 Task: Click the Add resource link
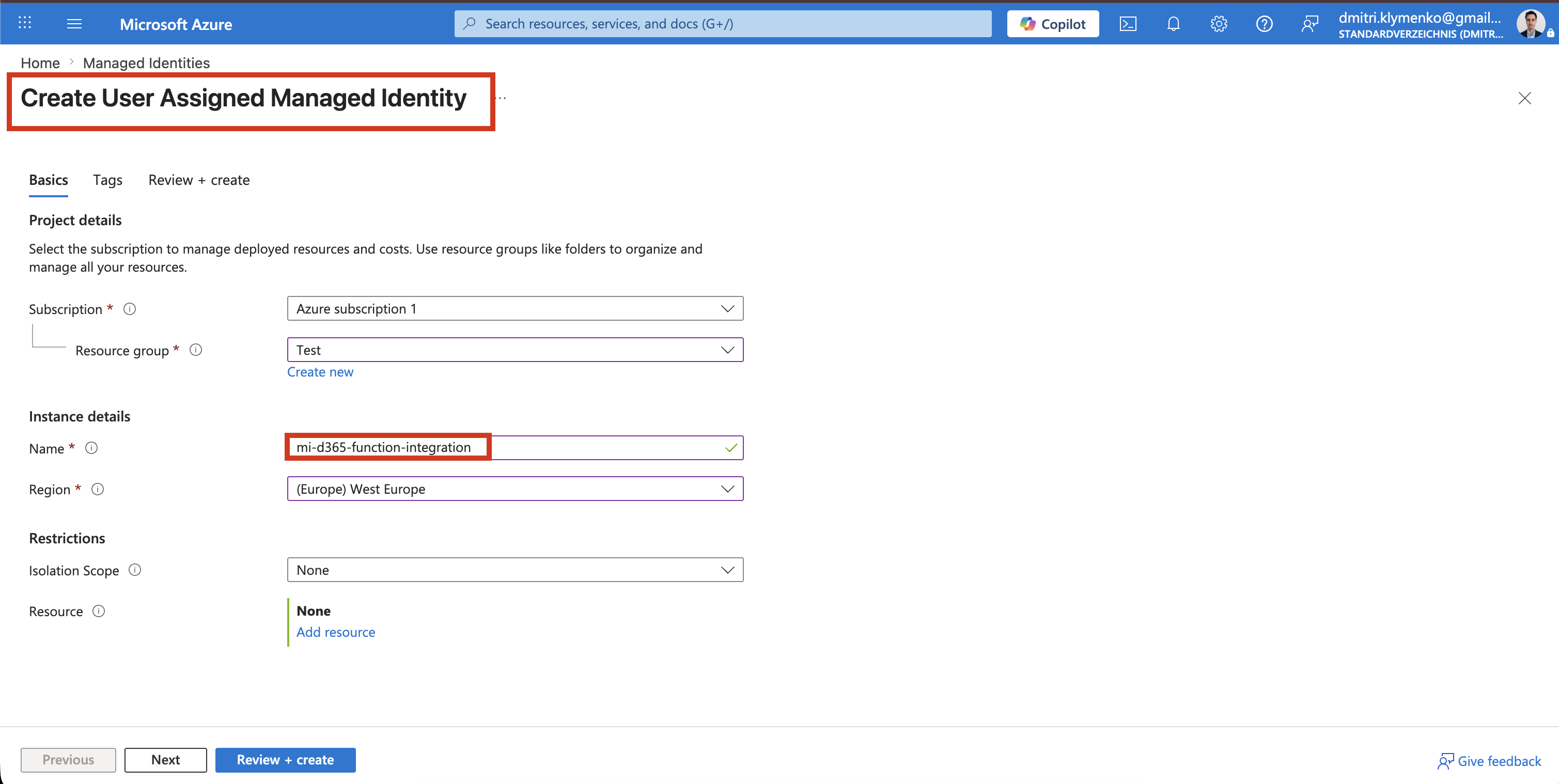click(x=336, y=632)
